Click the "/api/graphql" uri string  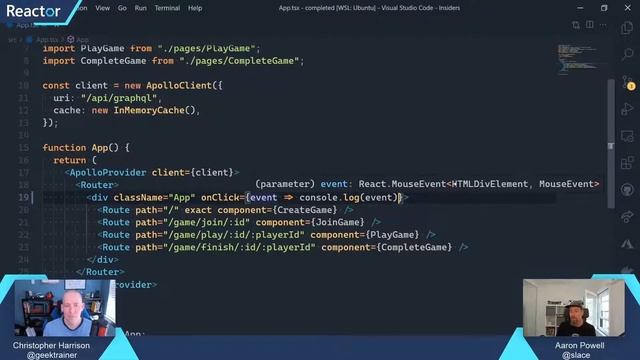pyautogui.click(x=119, y=98)
